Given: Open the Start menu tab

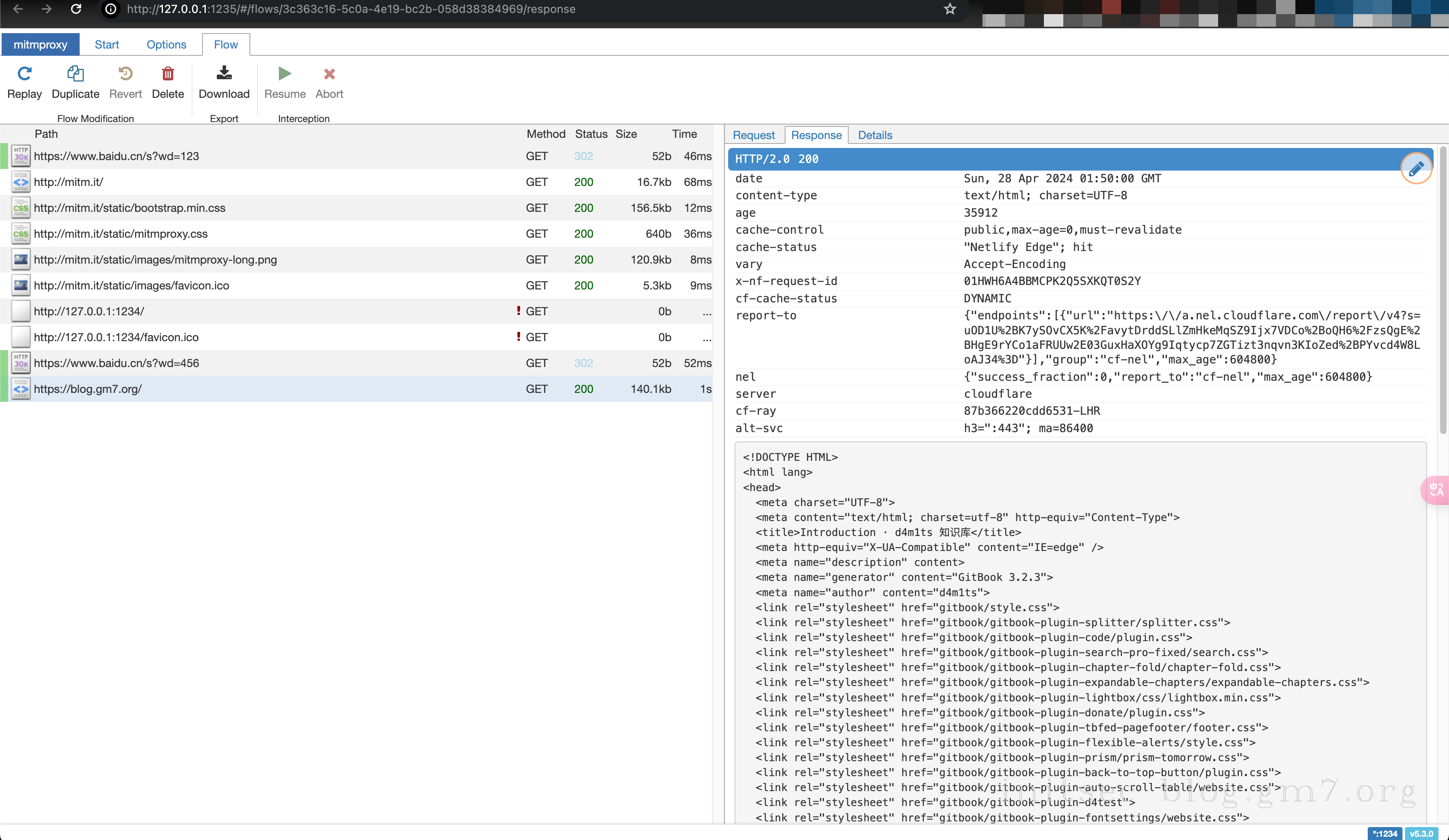Looking at the screenshot, I should click(x=106, y=44).
